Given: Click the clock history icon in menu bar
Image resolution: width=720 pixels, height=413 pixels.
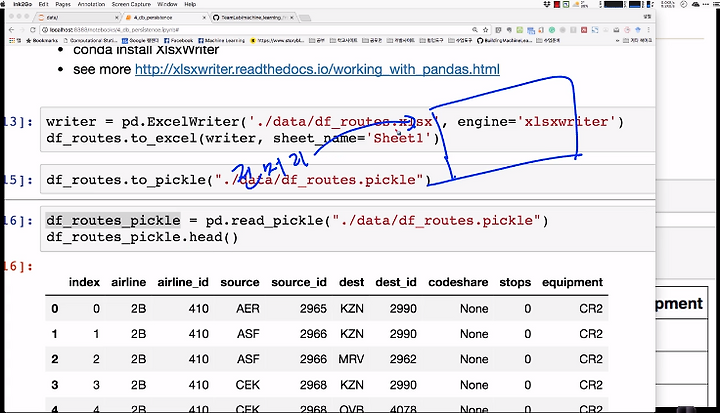Looking at the screenshot, I should (x=683, y=4).
